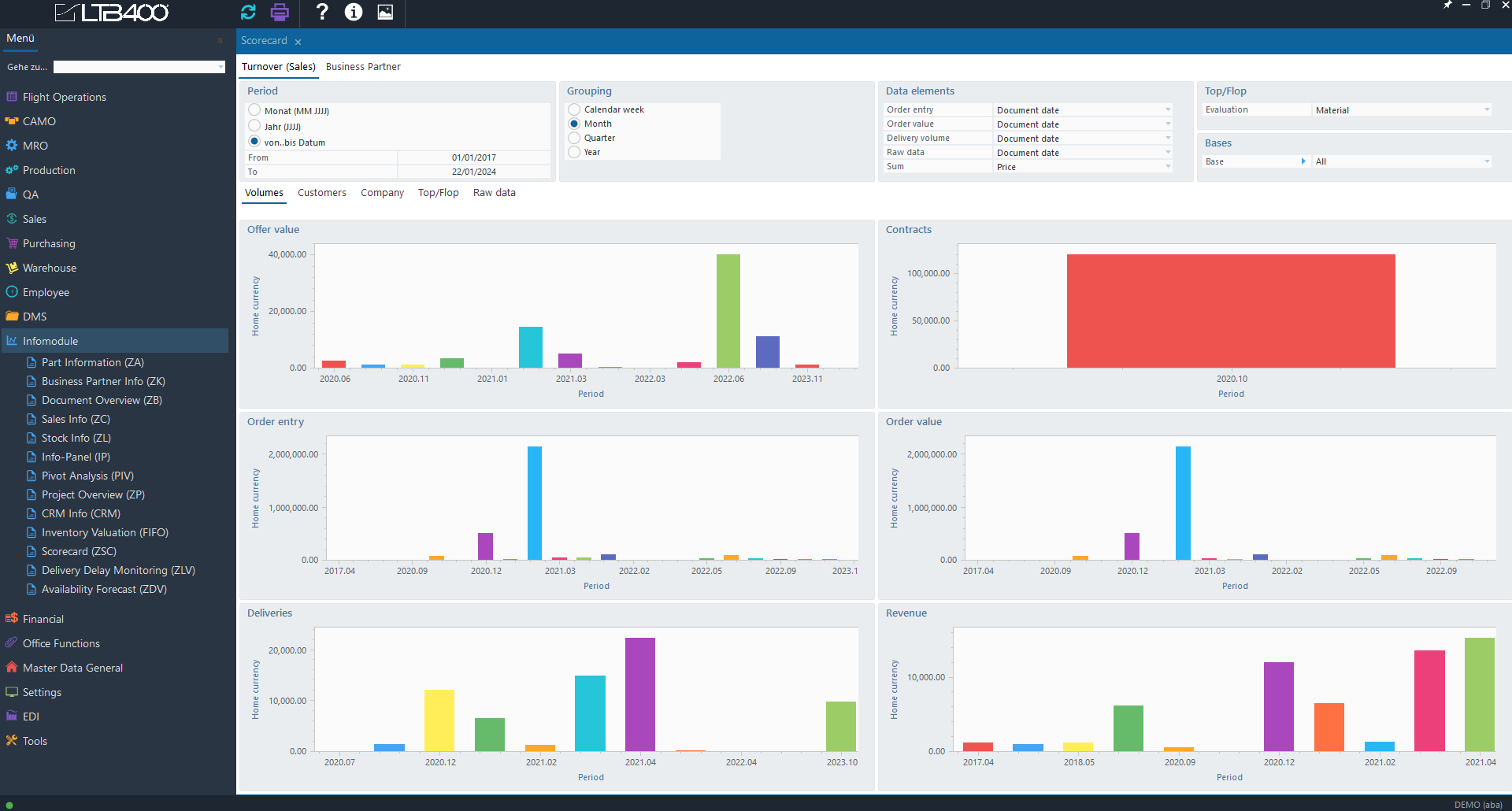
Task: Click the image icon in top toolbar
Action: pos(385,12)
